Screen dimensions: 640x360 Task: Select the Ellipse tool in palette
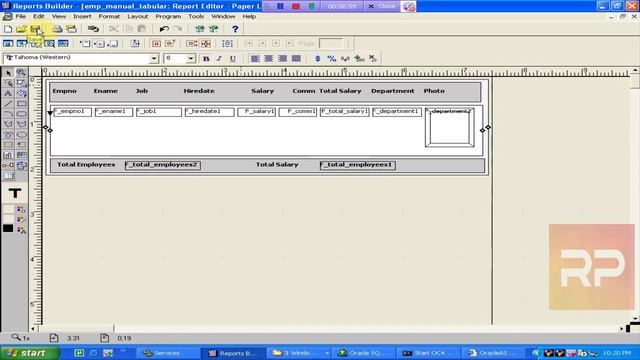21,134
